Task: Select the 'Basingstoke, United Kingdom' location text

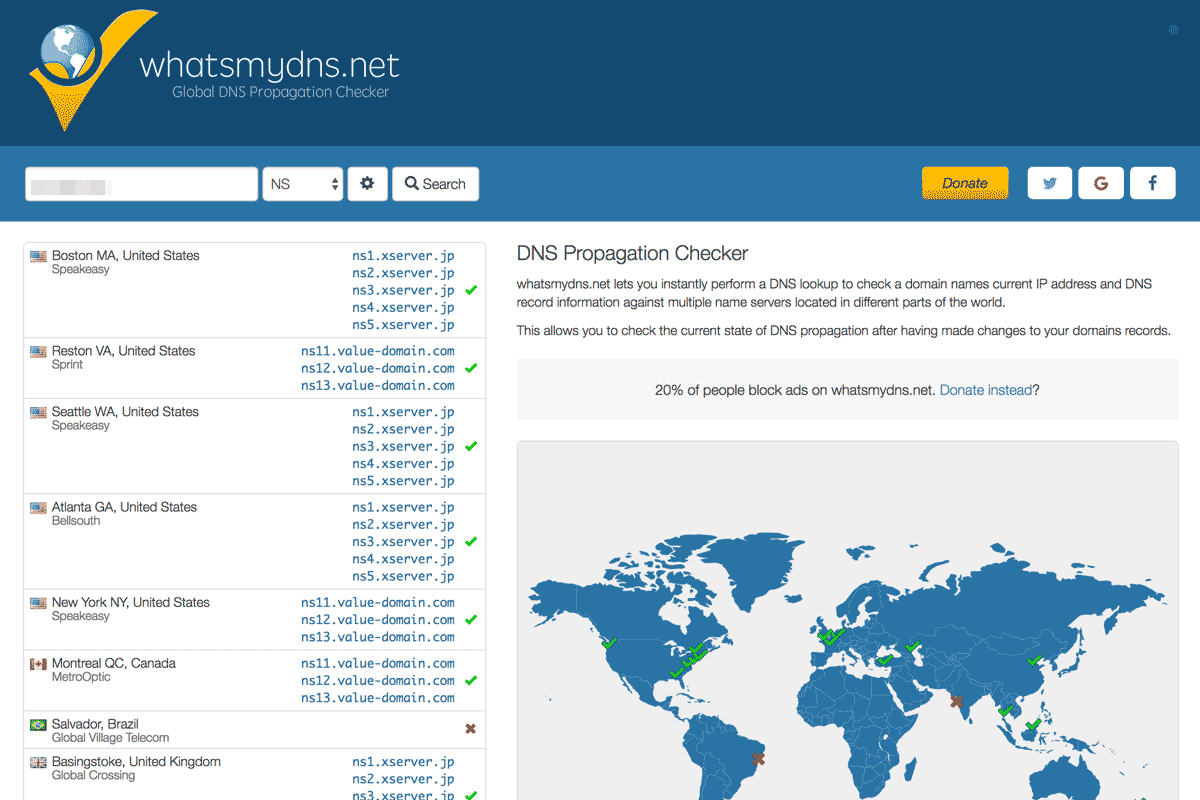Action: pos(136,761)
